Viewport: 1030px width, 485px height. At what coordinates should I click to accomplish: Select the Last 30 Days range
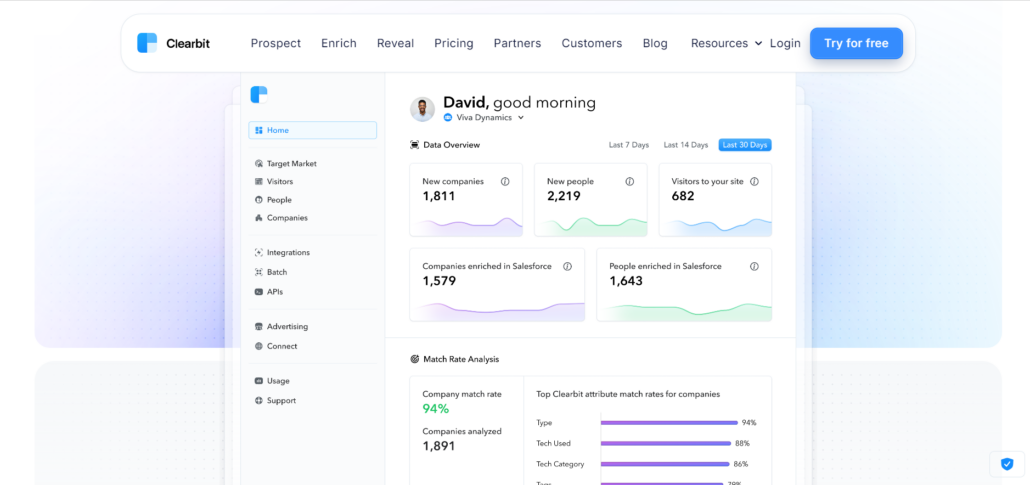tap(745, 145)
